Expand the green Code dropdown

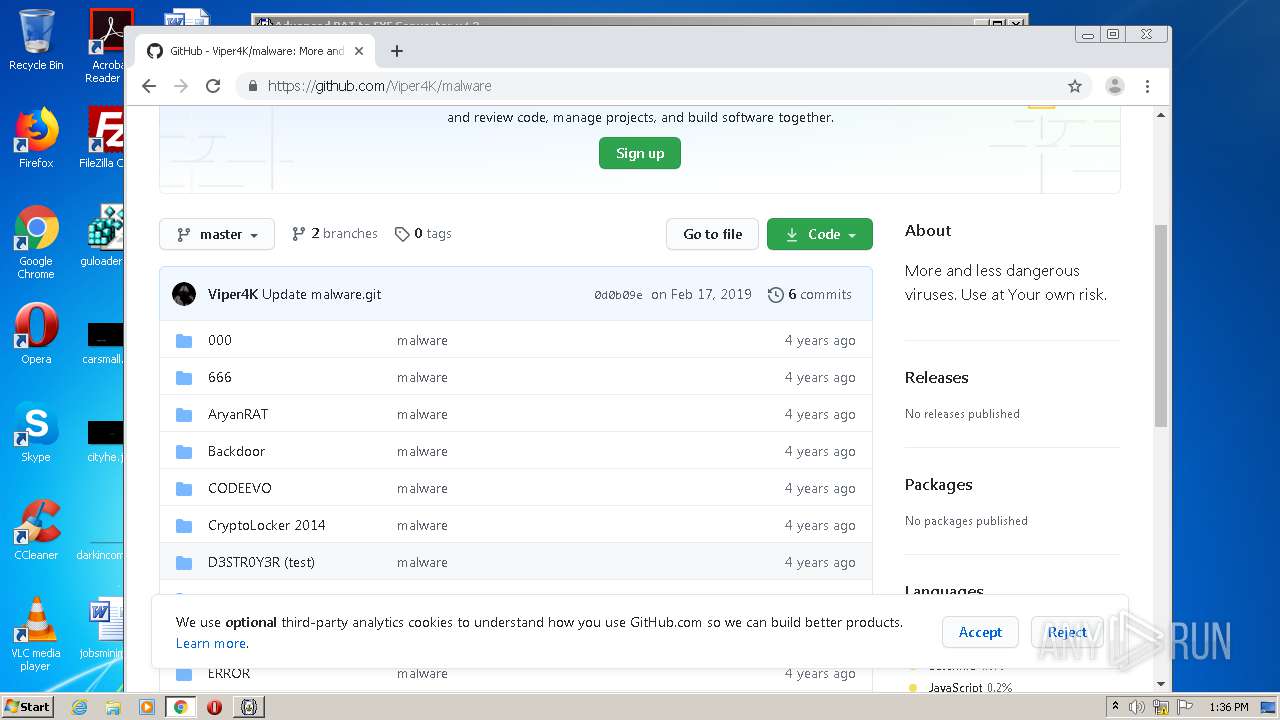tap(820, 234)
